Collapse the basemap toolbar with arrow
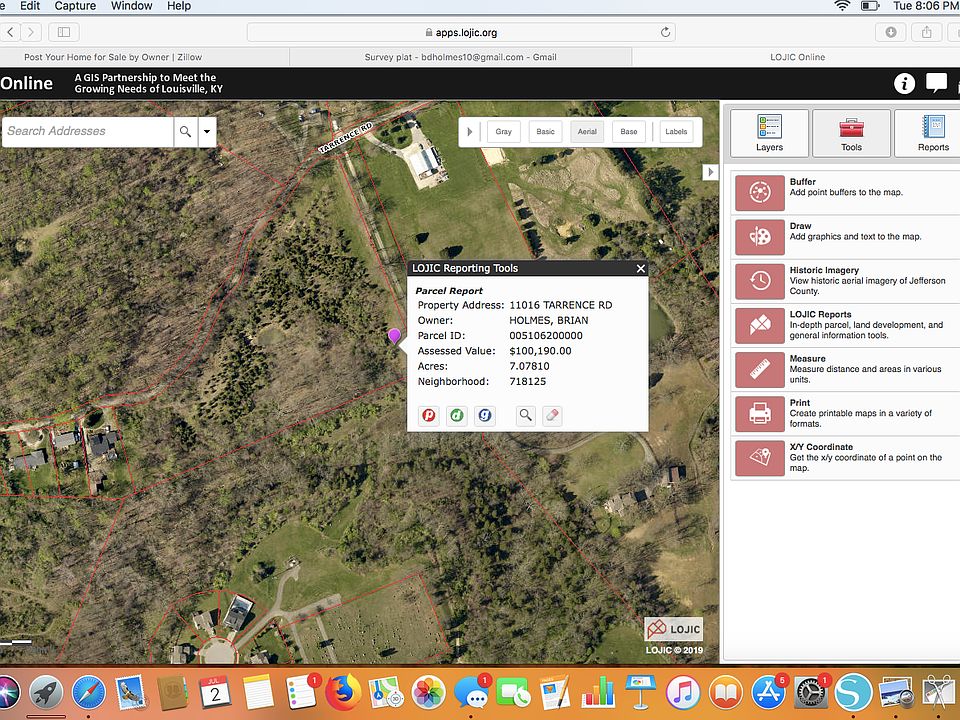The height and width of the screenshot is (720, 960). click(470, 132)
